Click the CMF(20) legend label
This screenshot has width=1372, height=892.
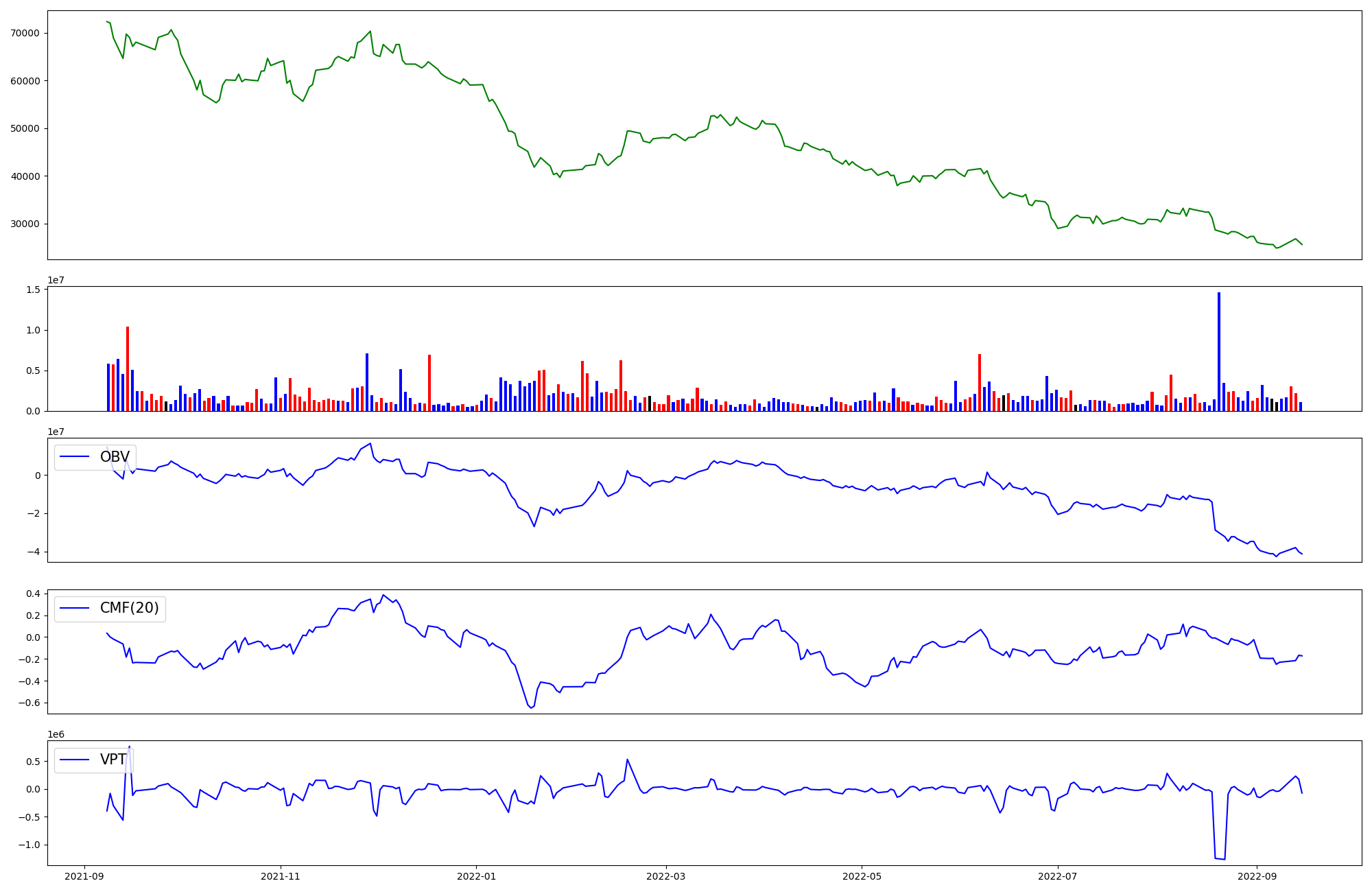(129, 608)
